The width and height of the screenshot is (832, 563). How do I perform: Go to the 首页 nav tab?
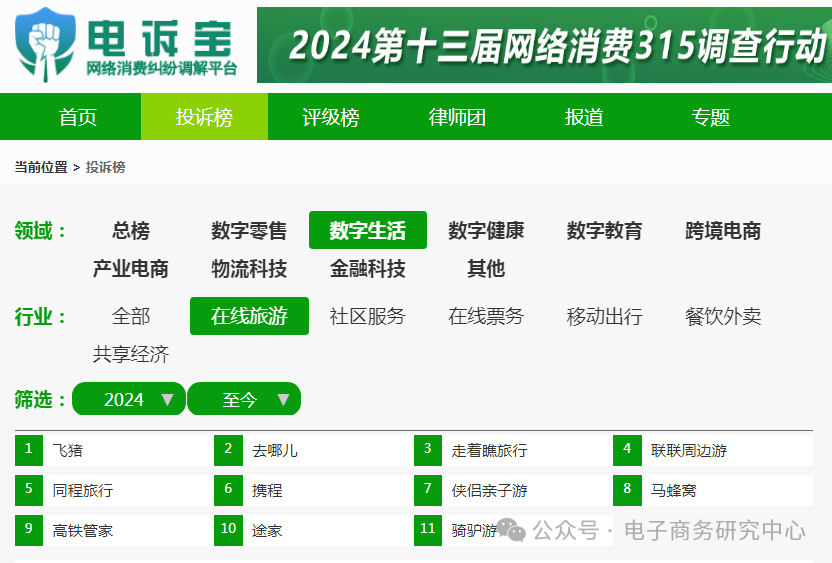[78, 117]
